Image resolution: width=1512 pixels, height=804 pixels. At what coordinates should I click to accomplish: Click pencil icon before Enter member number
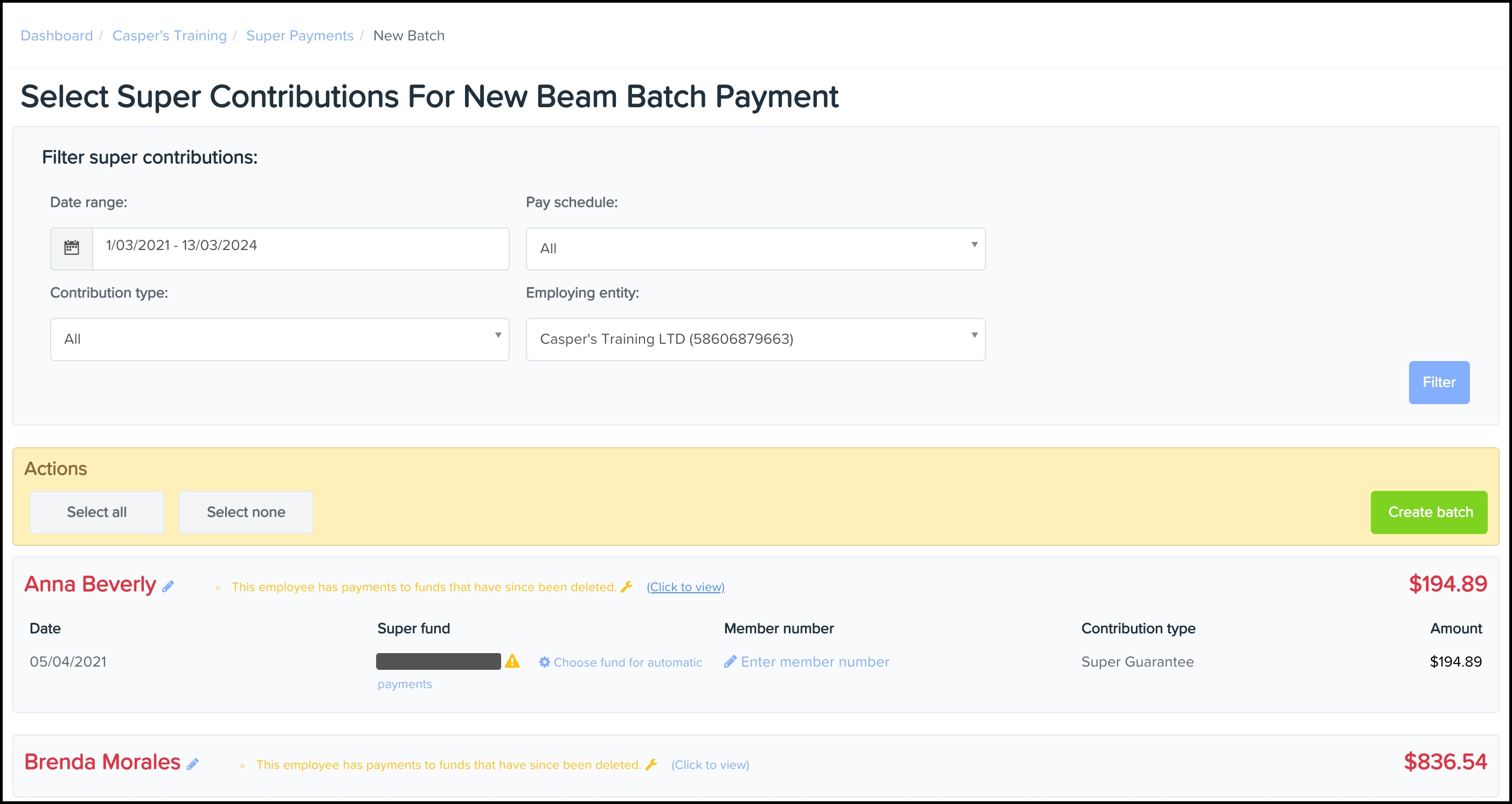pyautogui.click(x=730, y=661)
